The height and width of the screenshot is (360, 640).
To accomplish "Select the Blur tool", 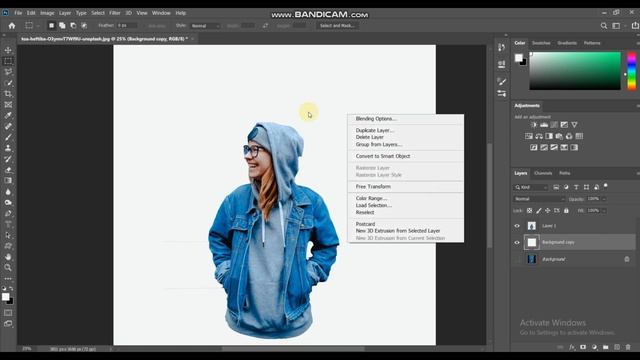I will [x=8, y=192].
